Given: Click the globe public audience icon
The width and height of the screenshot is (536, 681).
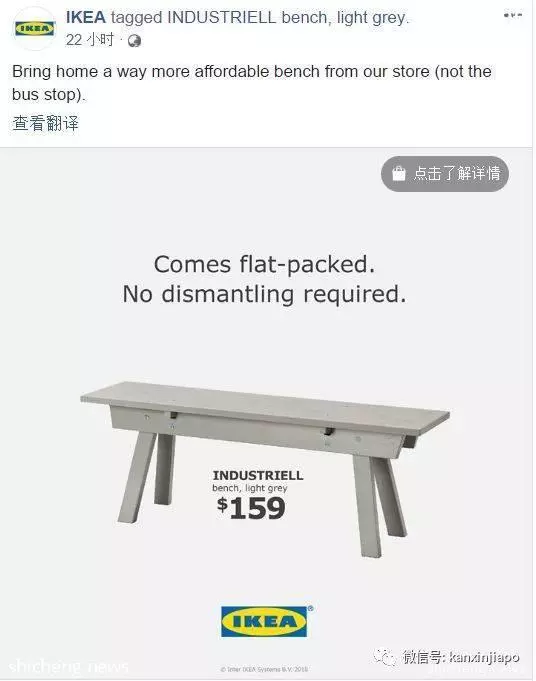Looking at the screenshot, I should [134, 41].
